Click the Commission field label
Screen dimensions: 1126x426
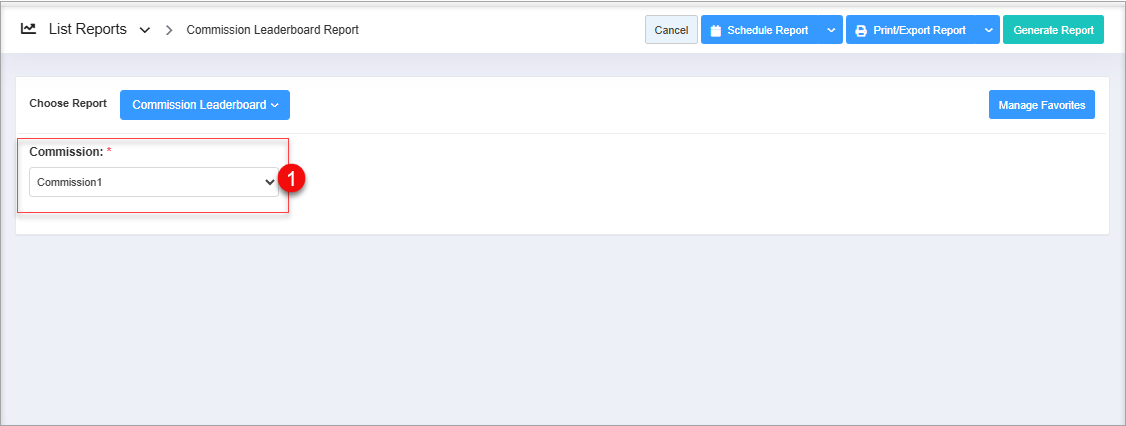66,152
